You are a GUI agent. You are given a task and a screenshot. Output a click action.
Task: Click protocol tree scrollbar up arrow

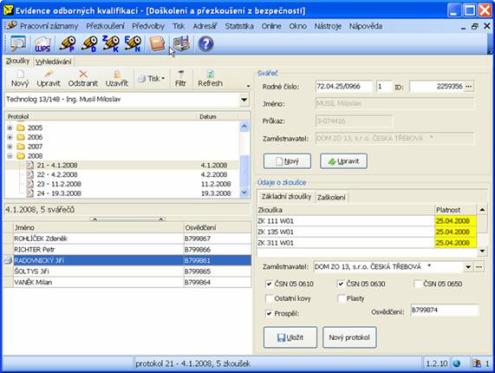(x=244, y=127)
